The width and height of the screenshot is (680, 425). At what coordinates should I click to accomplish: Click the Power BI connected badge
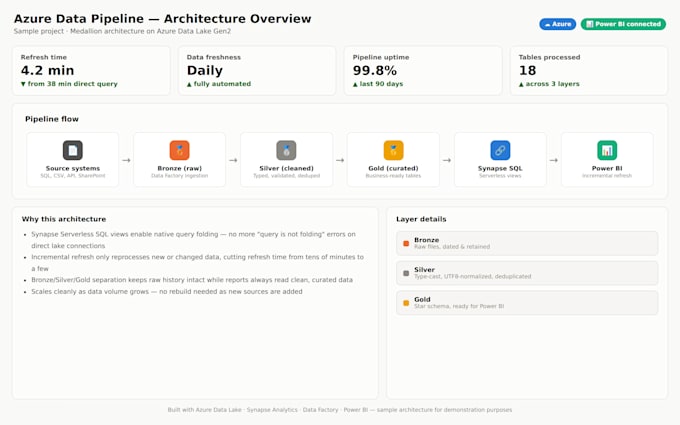click(x=623, y=24)
